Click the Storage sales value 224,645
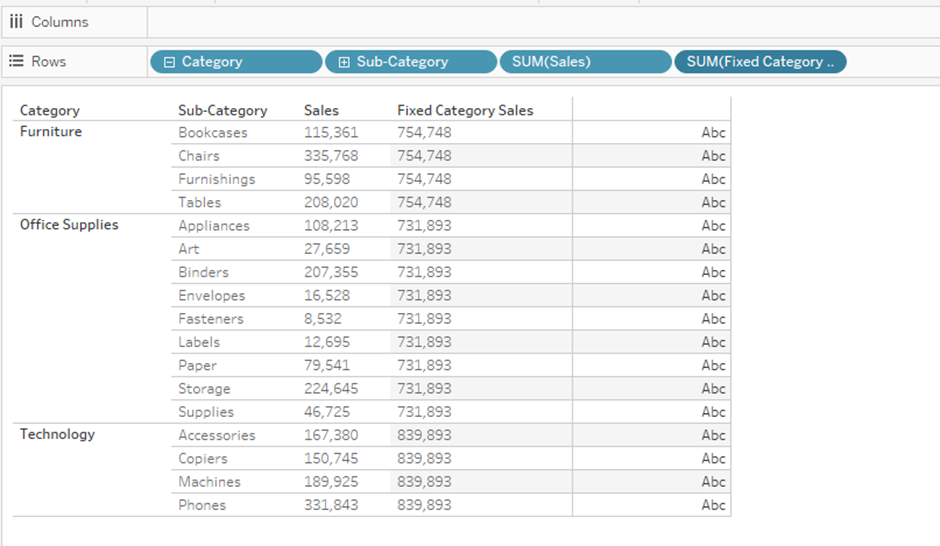Viewport: 940px width, 546px height. coord(331,388)
